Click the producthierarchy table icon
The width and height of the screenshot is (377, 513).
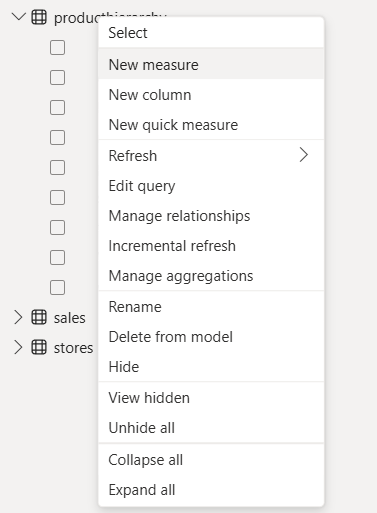point(39,17)
